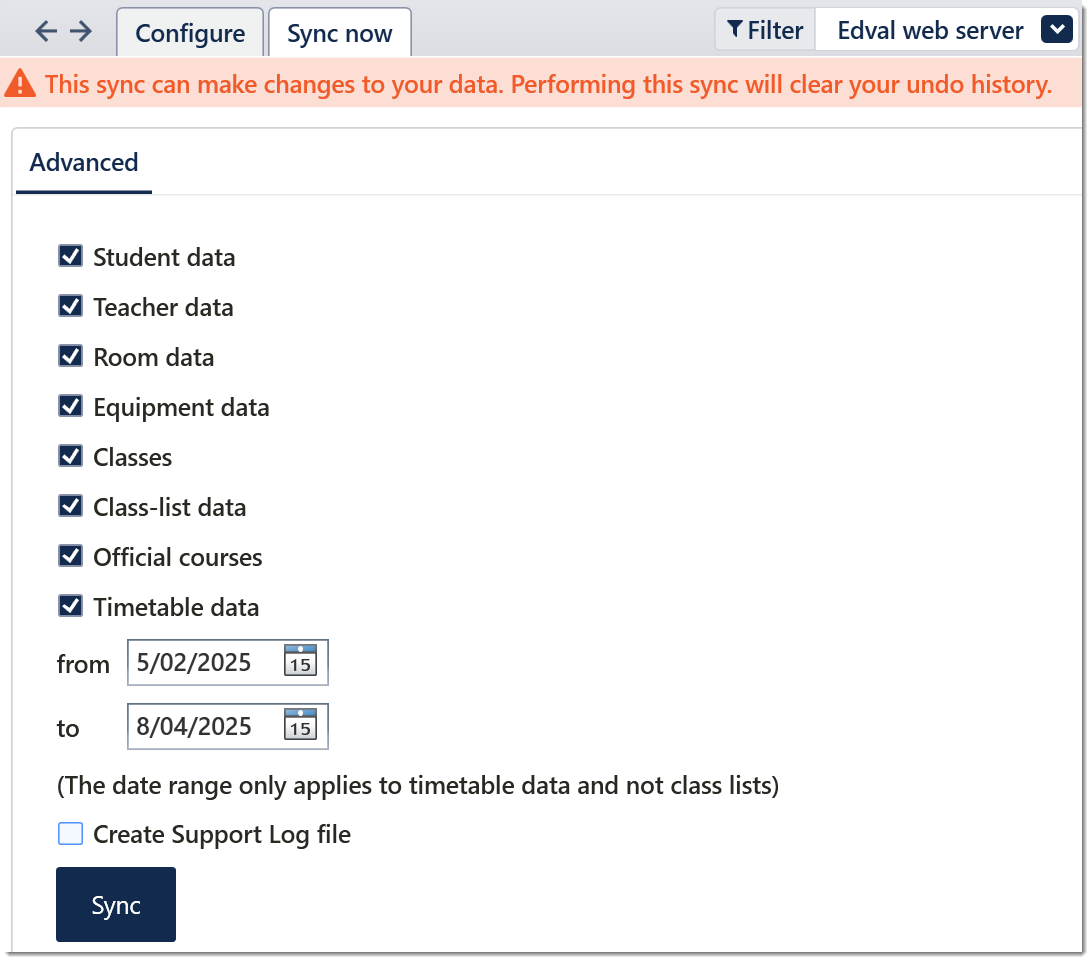Toggle the Timetable data checkbox
This screenshot has height=962, width=1092.
(x=70, y=606)
